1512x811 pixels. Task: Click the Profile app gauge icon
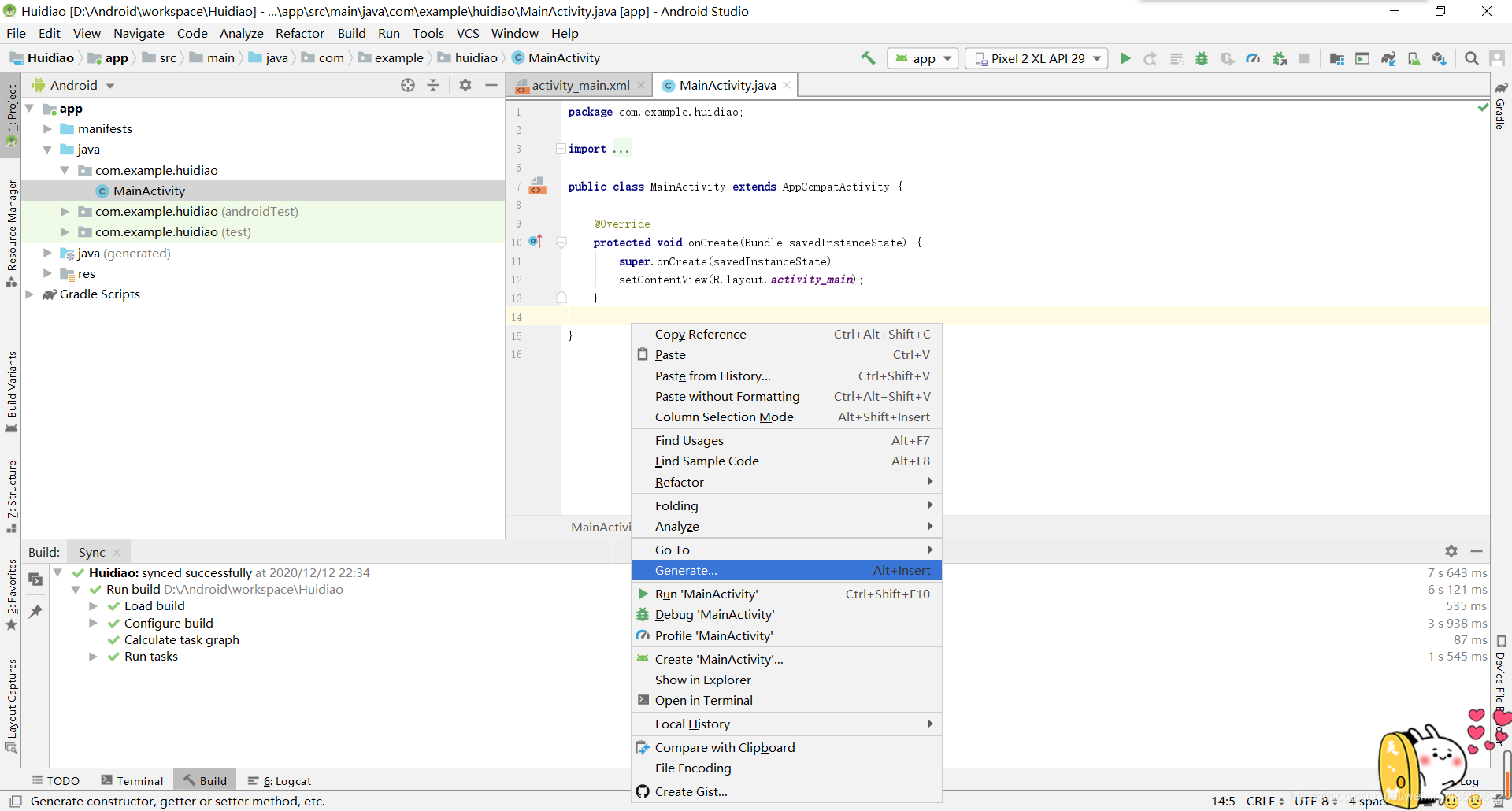[1253, 58]
